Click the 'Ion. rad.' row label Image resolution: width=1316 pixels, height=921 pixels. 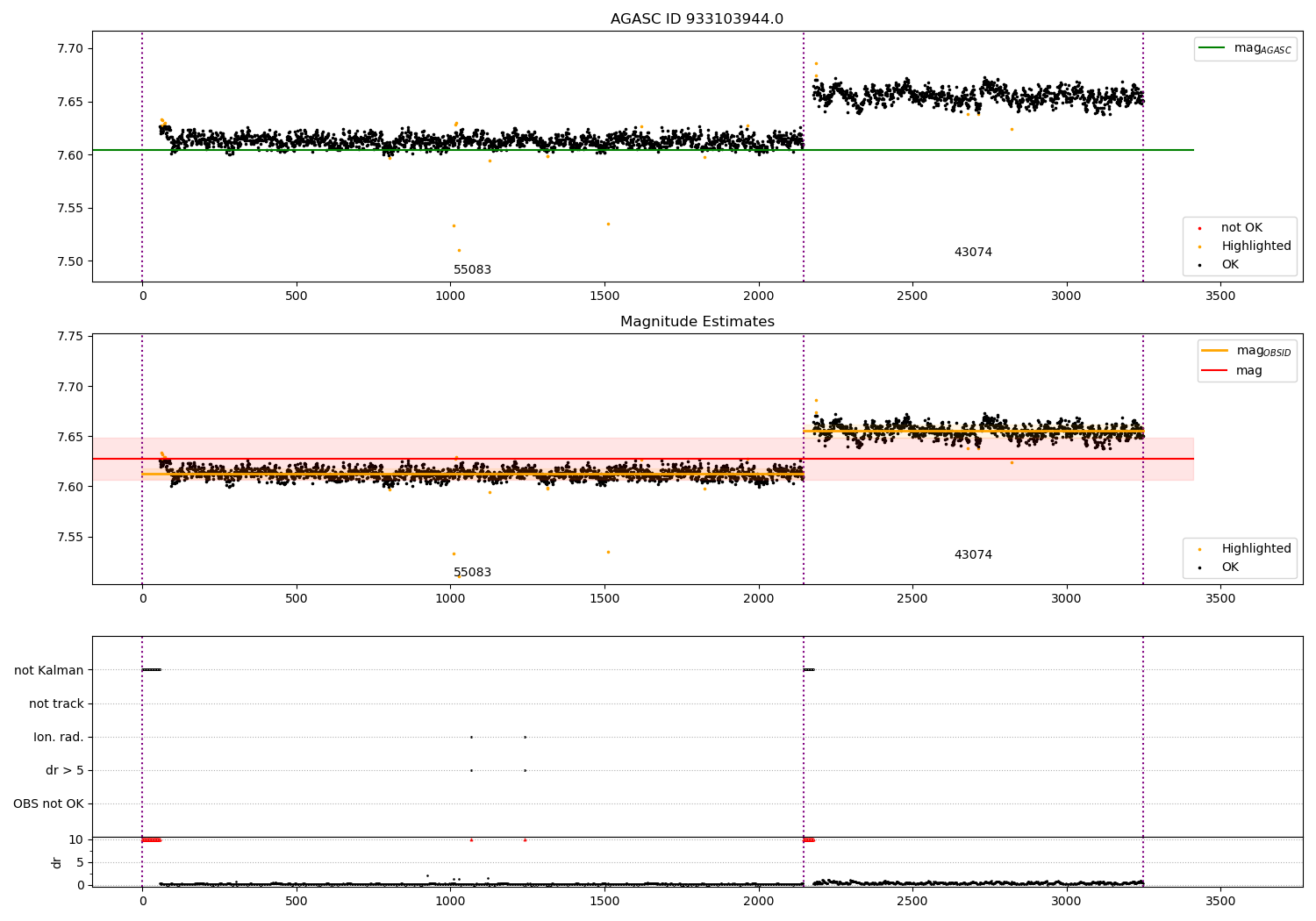(59, 737)
